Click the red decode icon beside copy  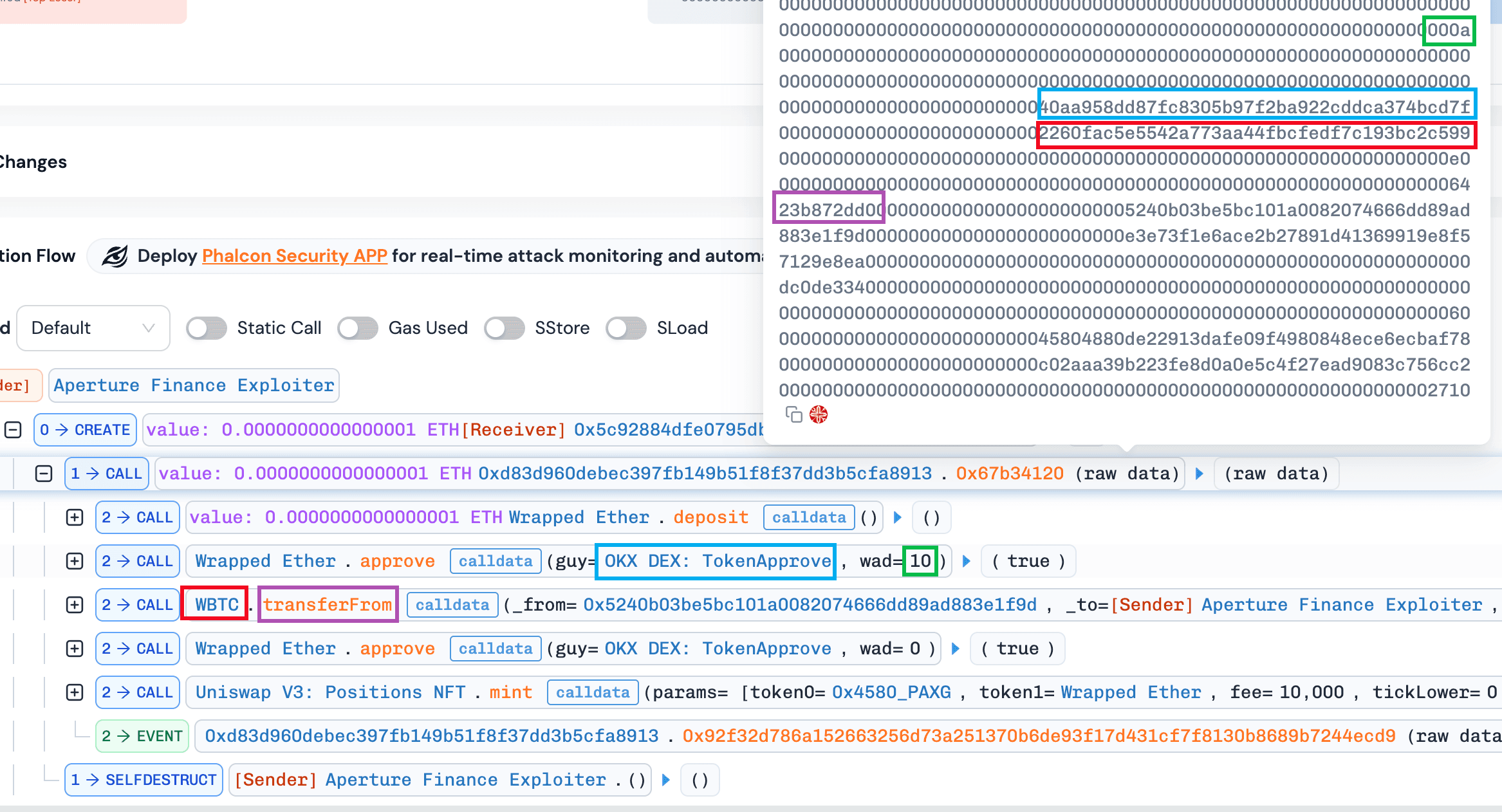pyautogui.click(x=819, y=415)
